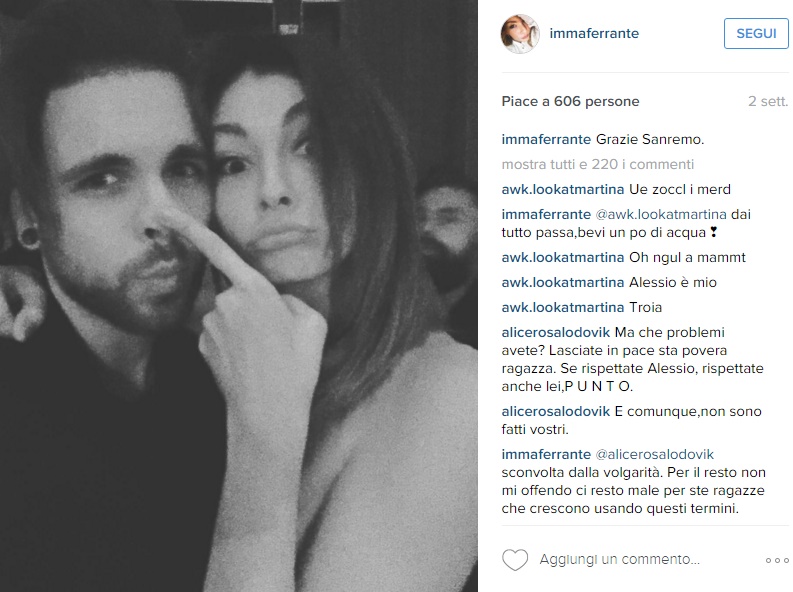Open awk.lookatmartina on 'Troia' comment
This screenshot has height=592, width=793.
click(563, 307)
